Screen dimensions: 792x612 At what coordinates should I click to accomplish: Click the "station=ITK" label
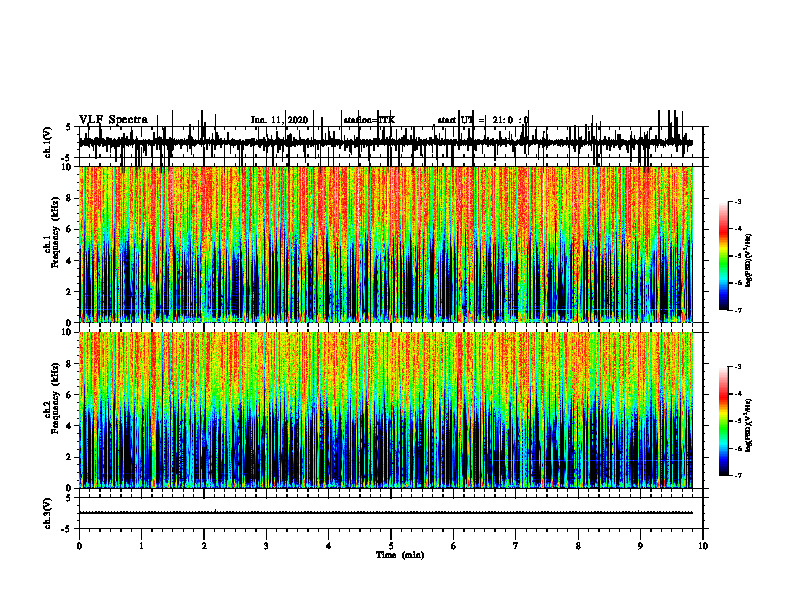(x=369, y=120)
